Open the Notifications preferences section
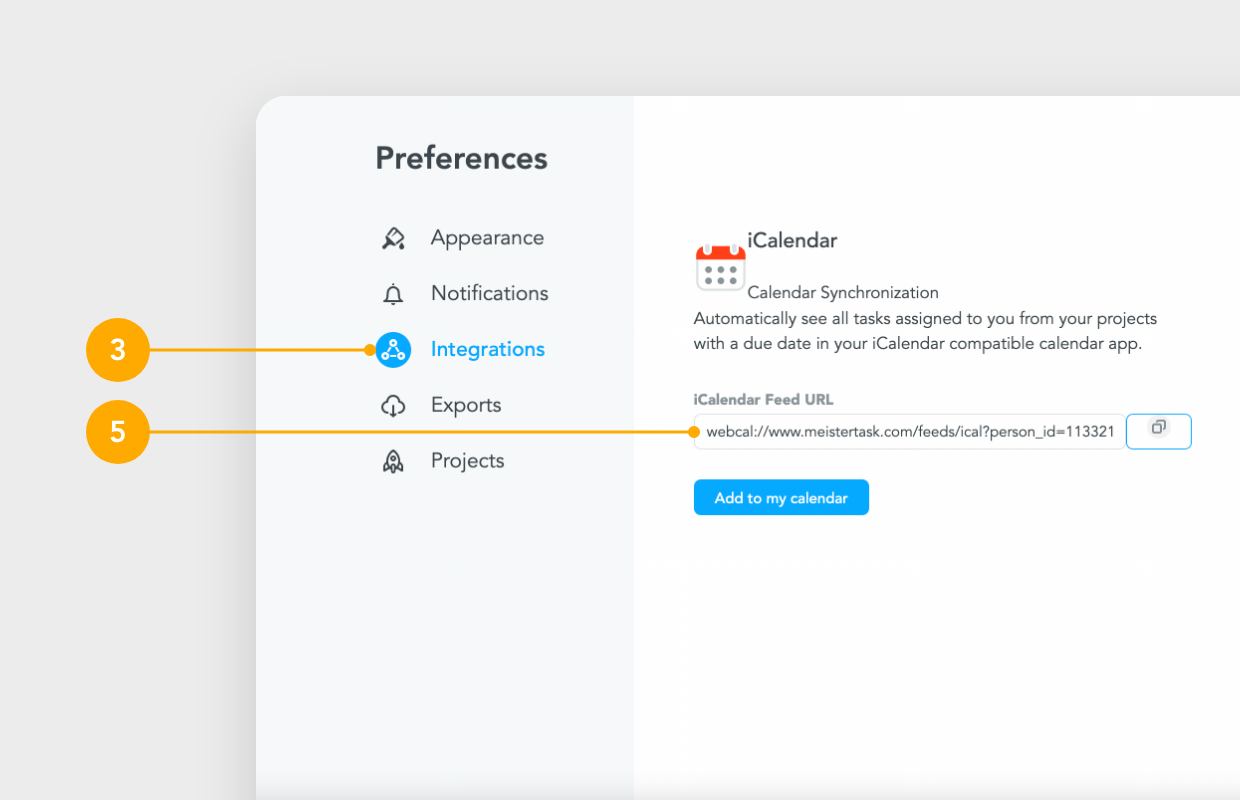The width and height of the screenshot is (1240, 800). pos(489,293)
